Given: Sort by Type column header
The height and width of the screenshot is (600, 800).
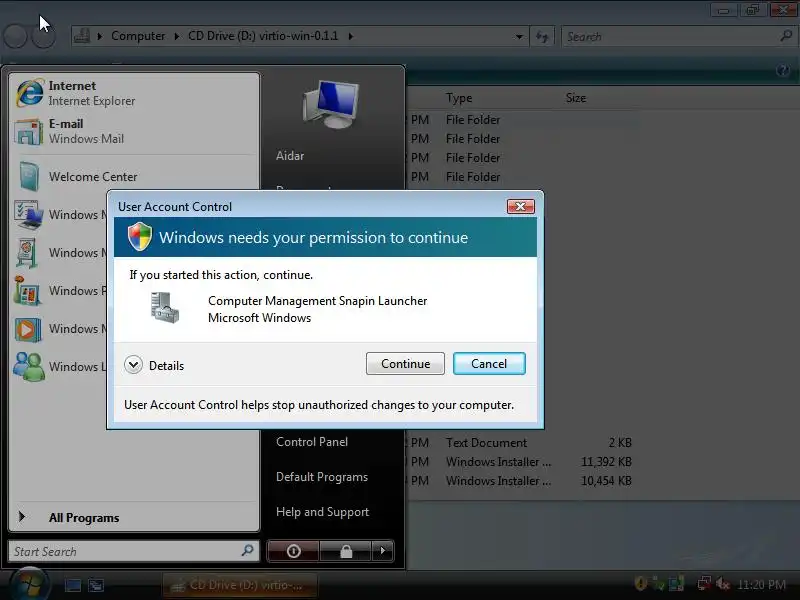Looking at the screenshot, I should click(x=459, y=98).
